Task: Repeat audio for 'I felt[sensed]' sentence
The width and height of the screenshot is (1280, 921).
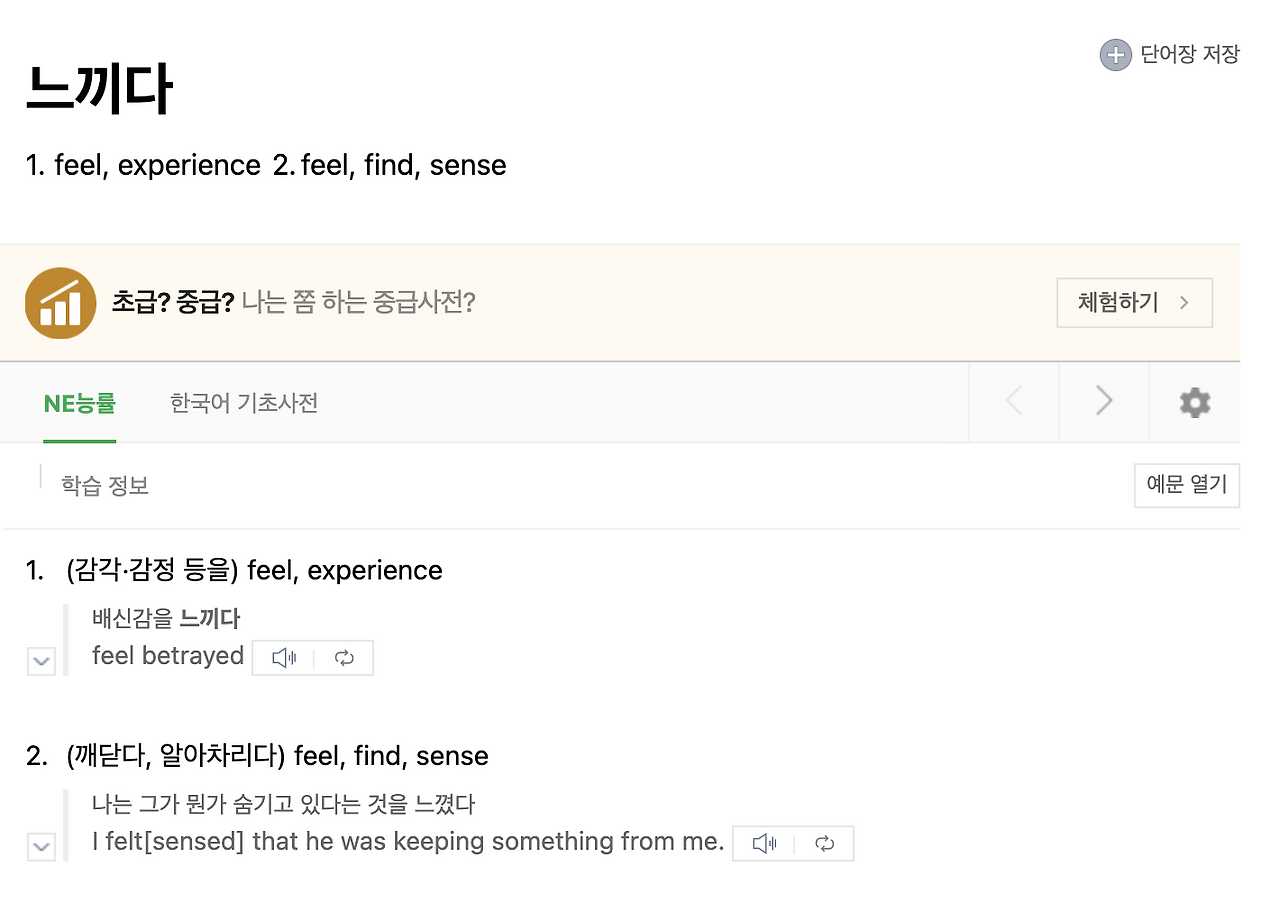Action: click(825, 844)
